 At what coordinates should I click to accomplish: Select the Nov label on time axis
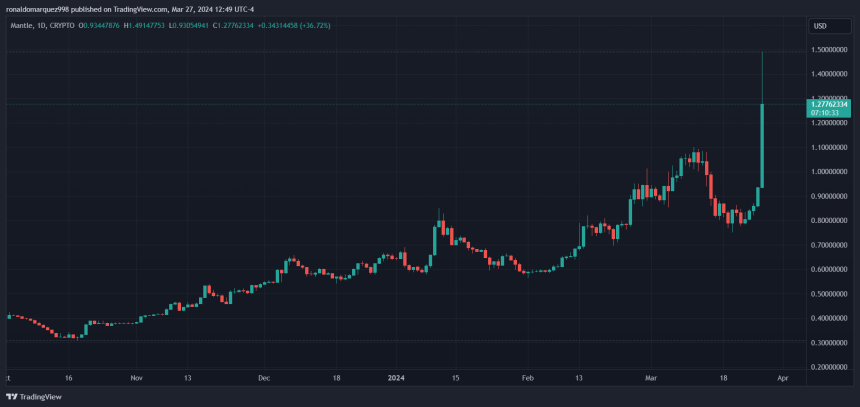[x=137, y=380]
